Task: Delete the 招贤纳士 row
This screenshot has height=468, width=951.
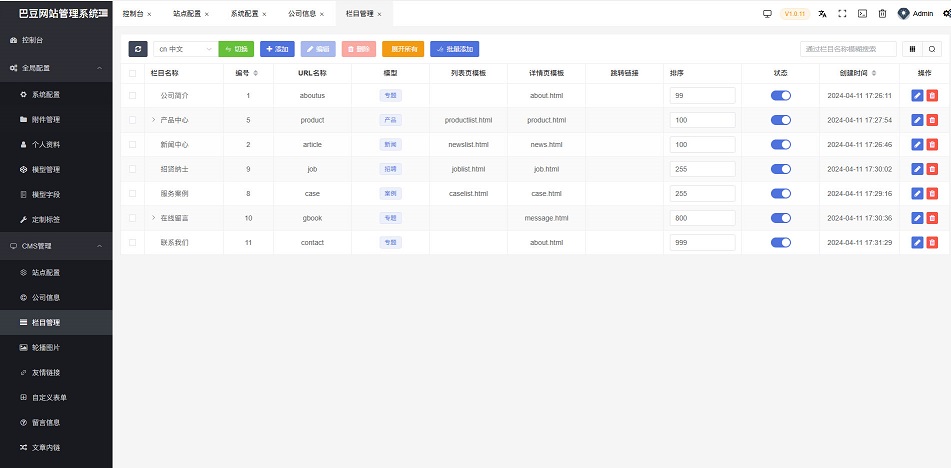Action: point(932,169)
